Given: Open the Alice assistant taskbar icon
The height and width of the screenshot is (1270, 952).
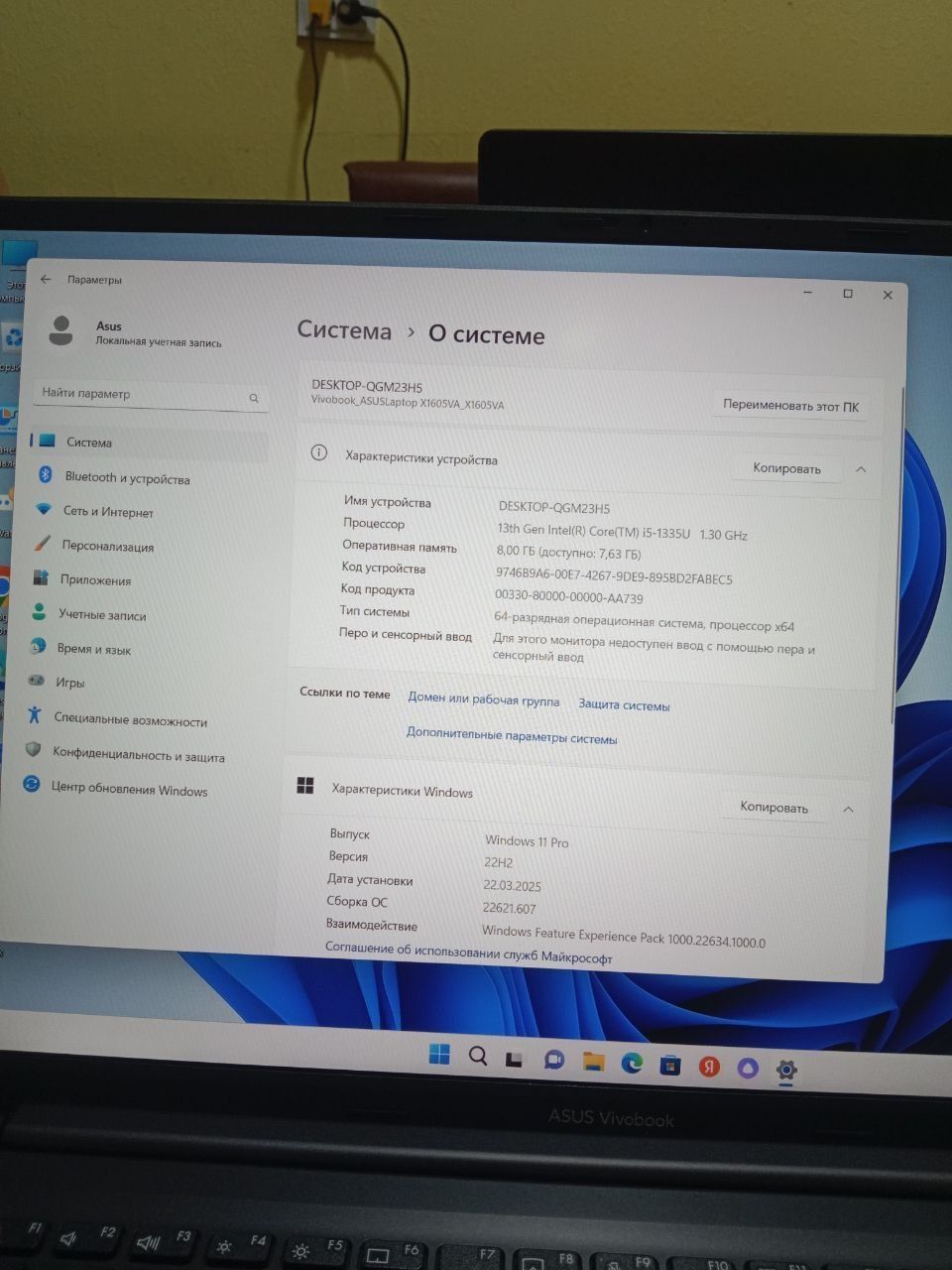Looking at the screenshot, I should click(748, 1068).
